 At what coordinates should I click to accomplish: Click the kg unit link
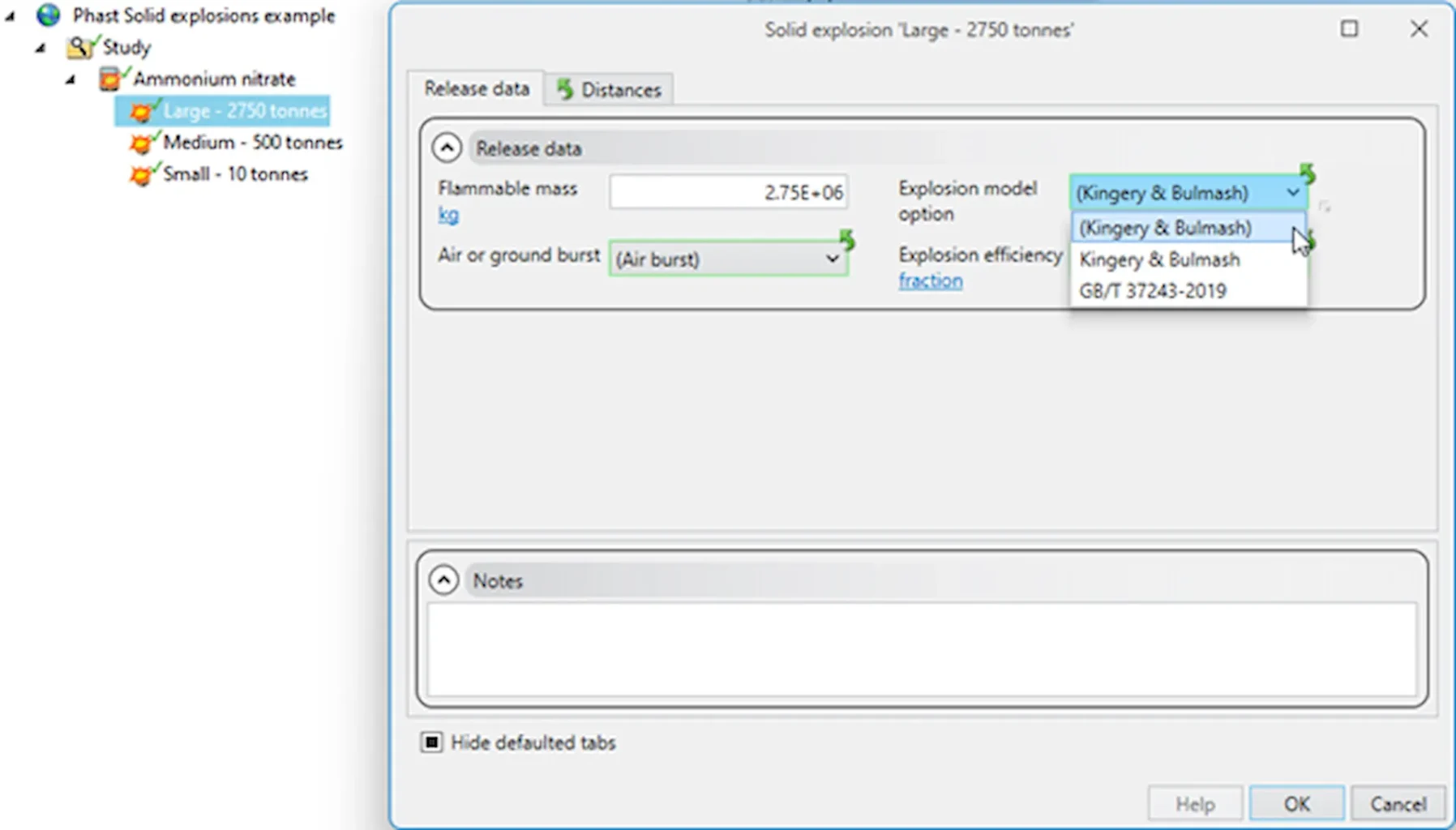pyautogui.click(x=448, y=215)
